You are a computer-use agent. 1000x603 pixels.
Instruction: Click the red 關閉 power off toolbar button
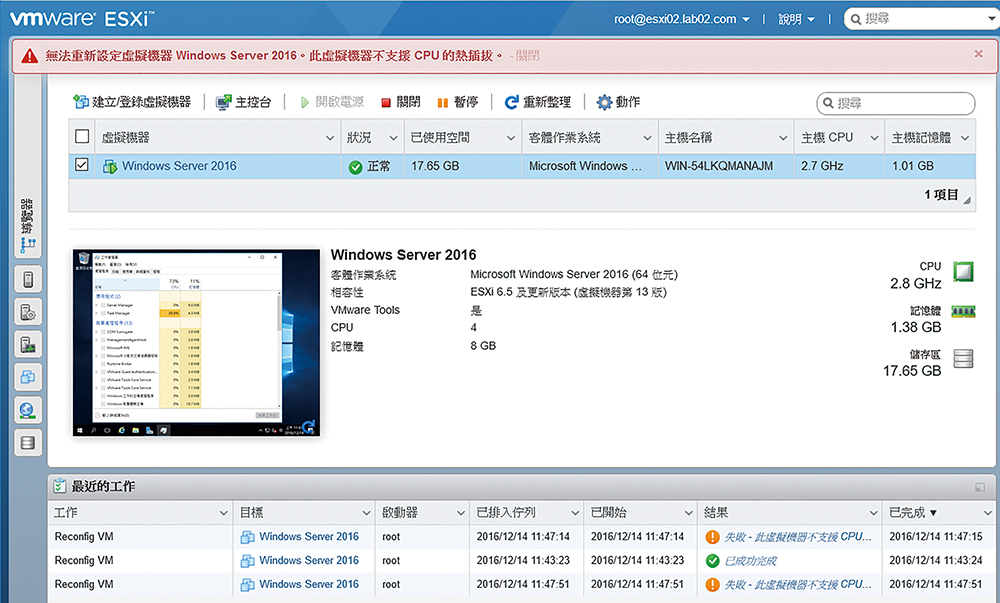pyautogui.click(x=401, y=102)
